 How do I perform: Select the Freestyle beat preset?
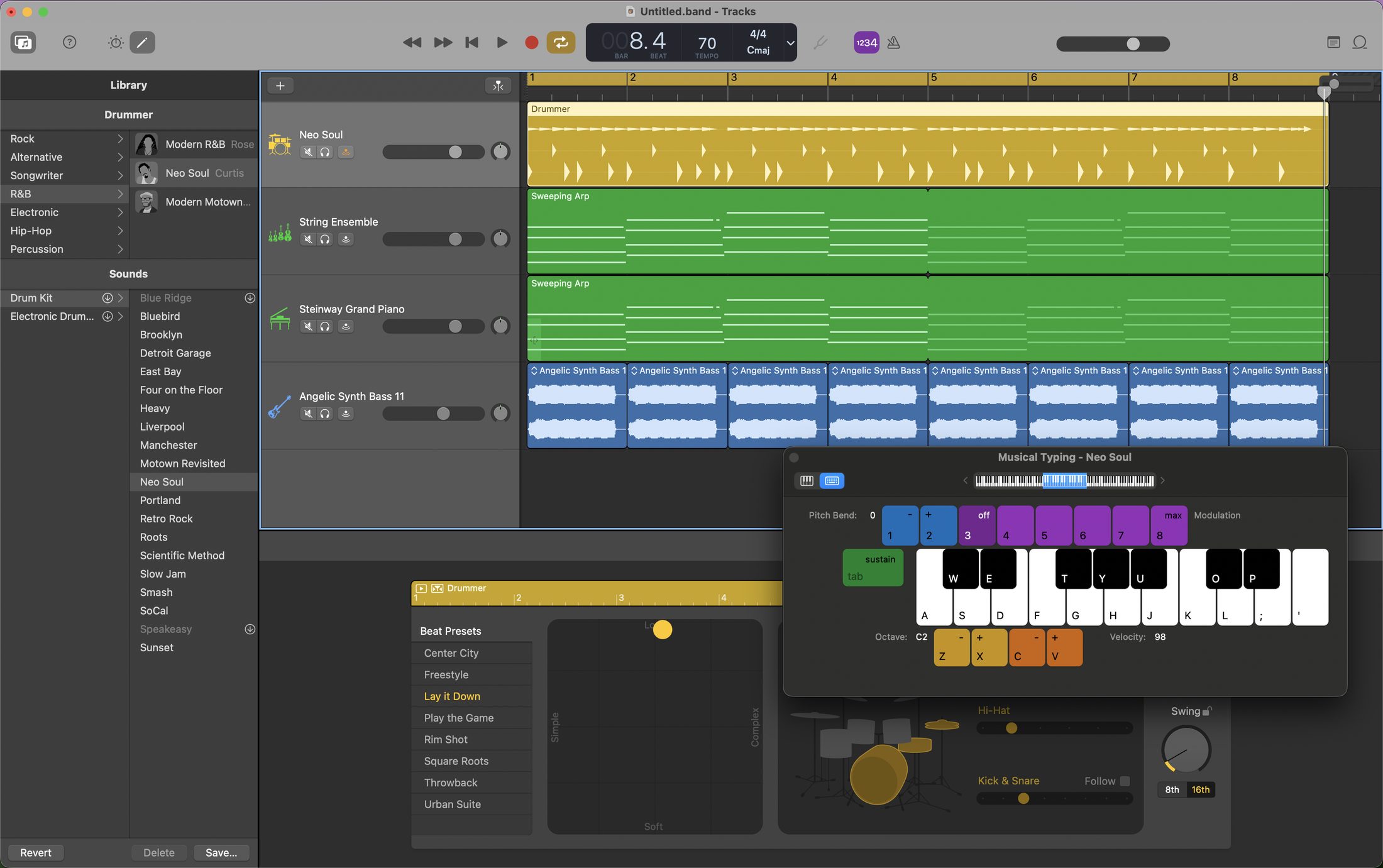tap(471, 675)
